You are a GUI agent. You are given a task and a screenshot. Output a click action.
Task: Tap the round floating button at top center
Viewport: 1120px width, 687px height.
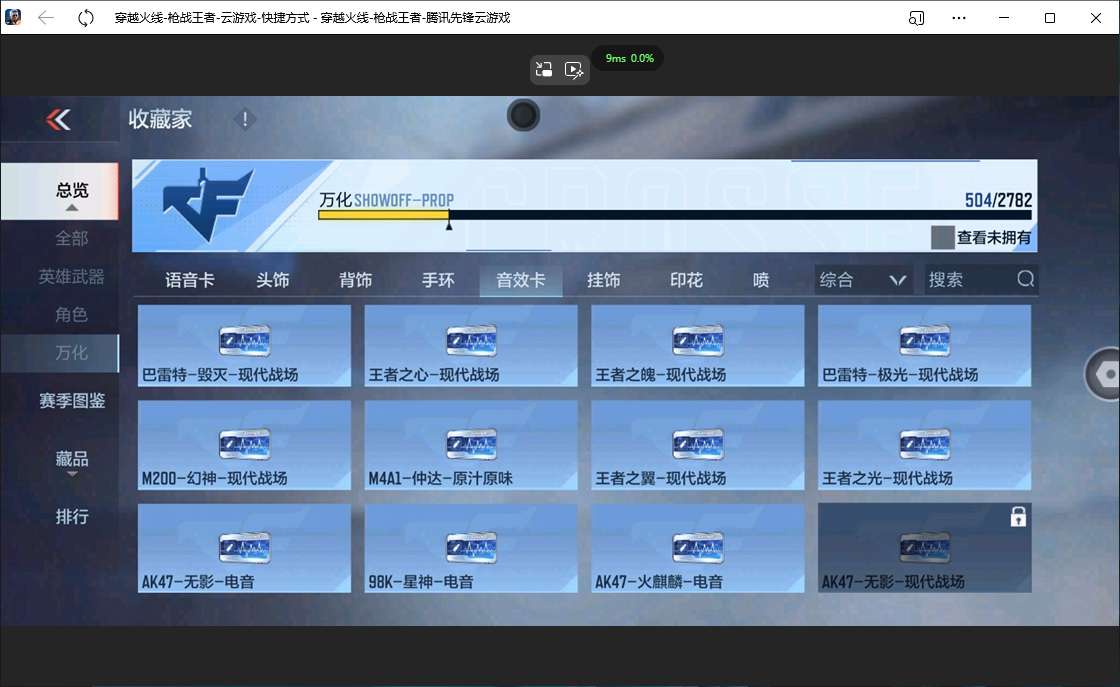[x=523, y=115]
